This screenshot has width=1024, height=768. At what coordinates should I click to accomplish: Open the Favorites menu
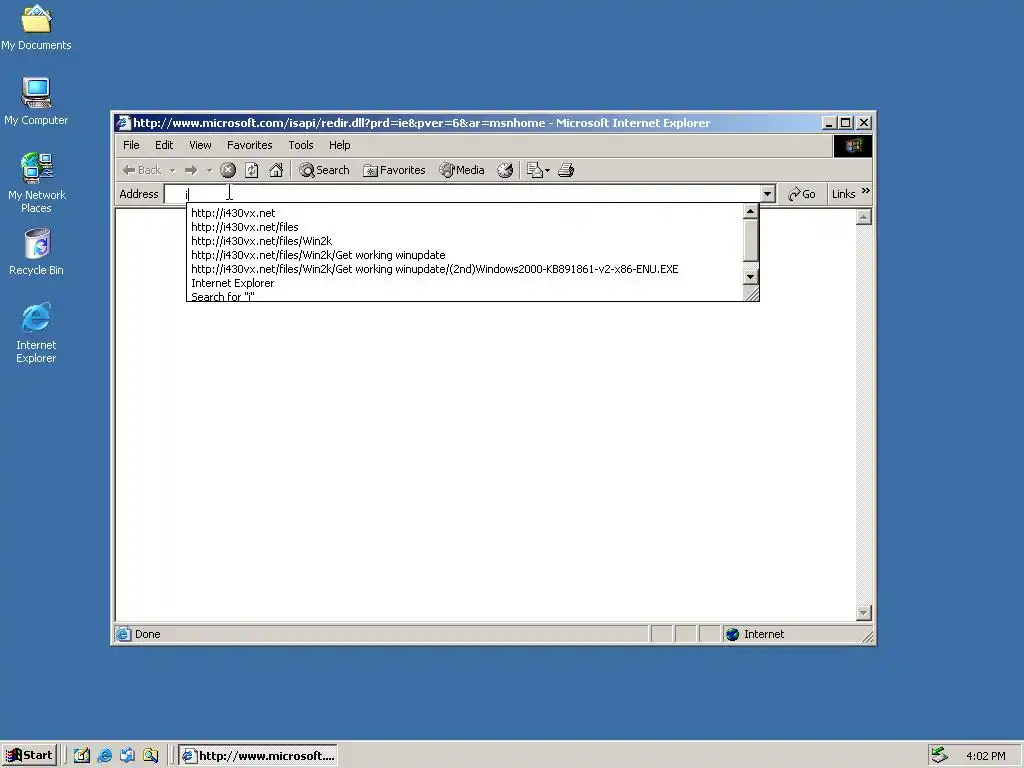[x=249, y=145]
